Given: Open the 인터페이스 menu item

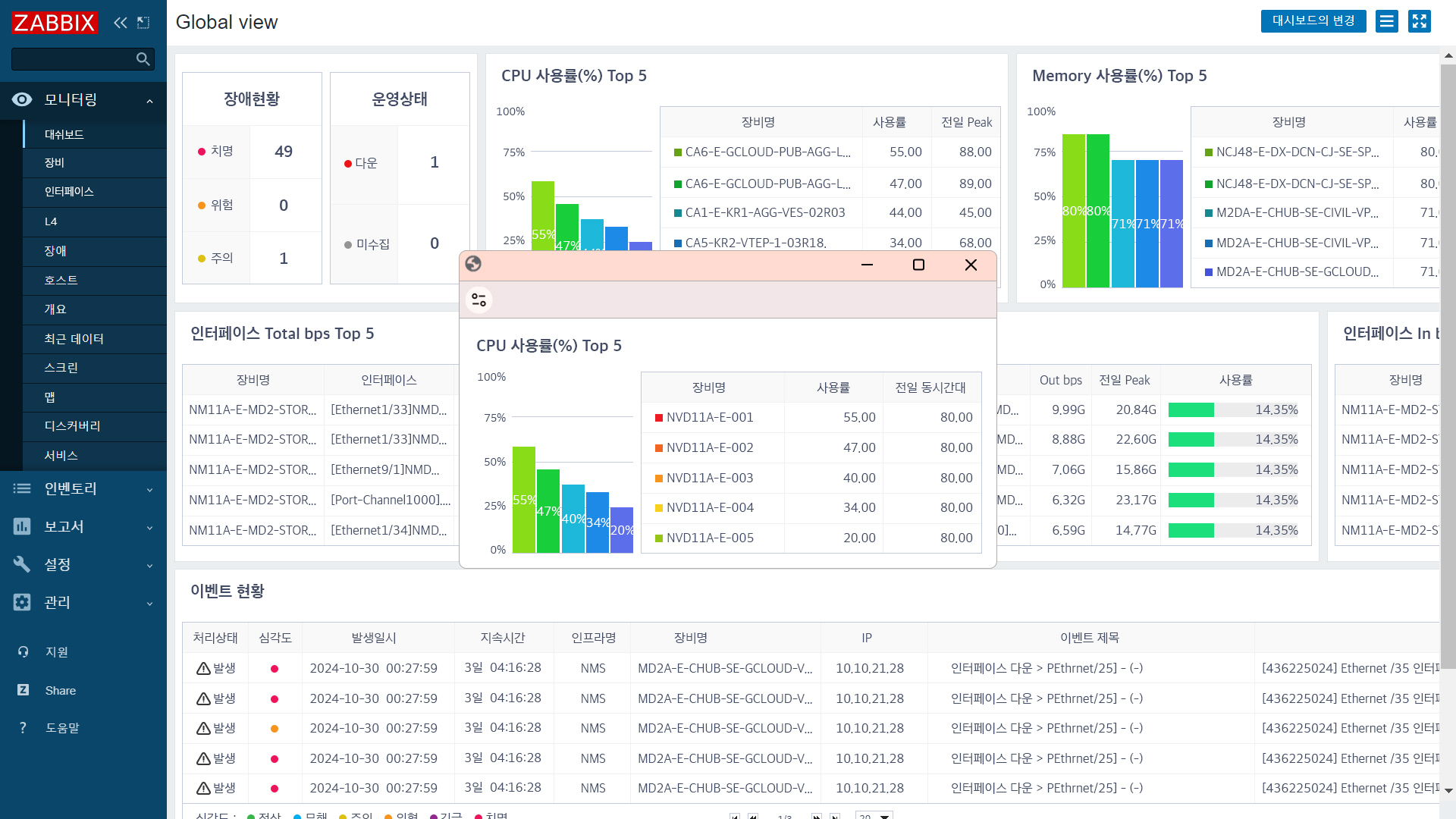Looking at the screenshot, I should (x=95, y=192).
